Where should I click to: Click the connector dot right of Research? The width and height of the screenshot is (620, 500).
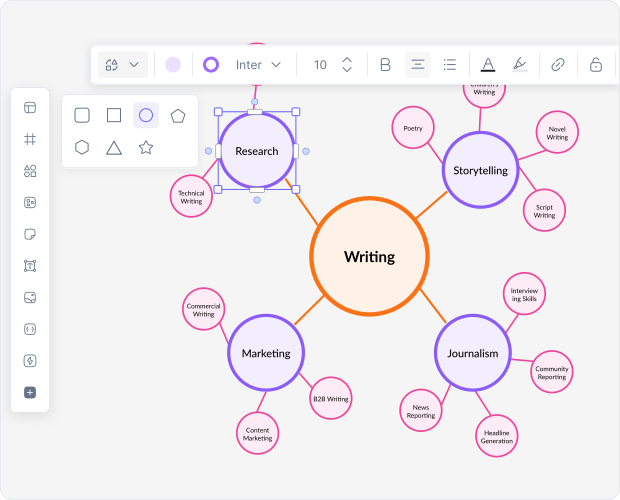coord(306,151)
